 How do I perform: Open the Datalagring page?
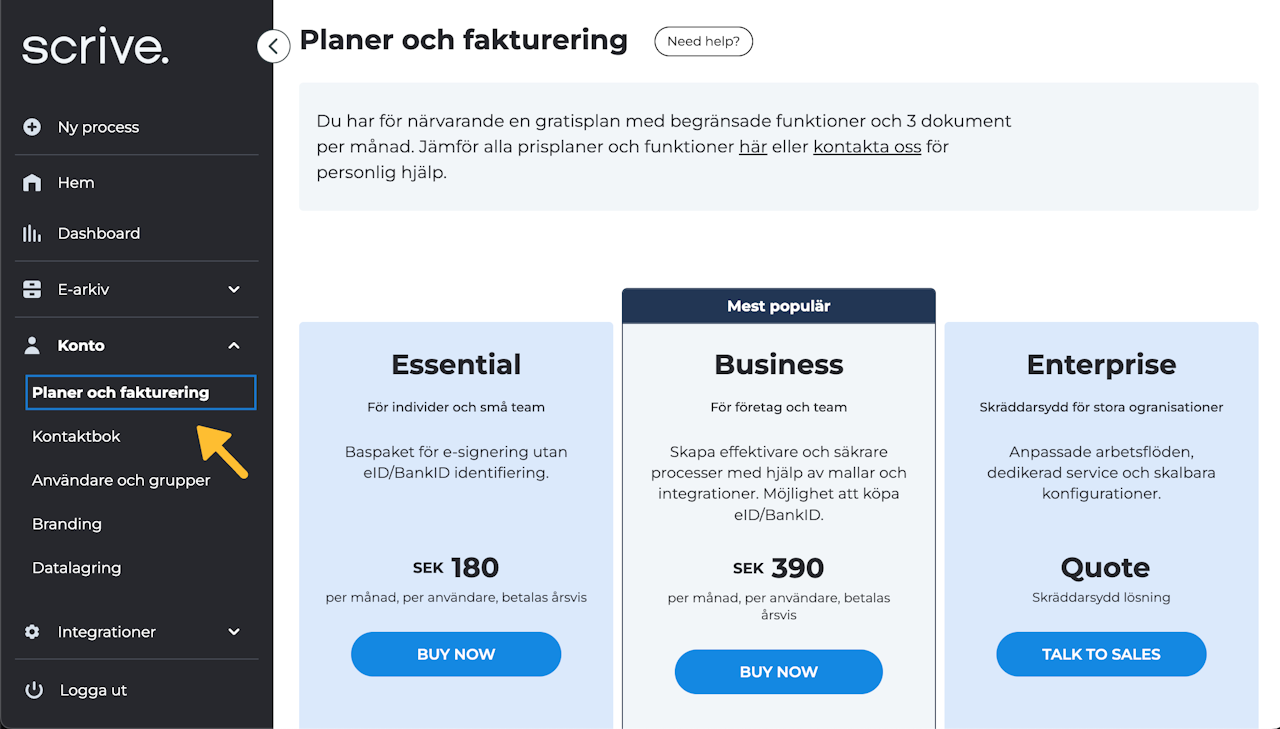click(x=76, y=568)
